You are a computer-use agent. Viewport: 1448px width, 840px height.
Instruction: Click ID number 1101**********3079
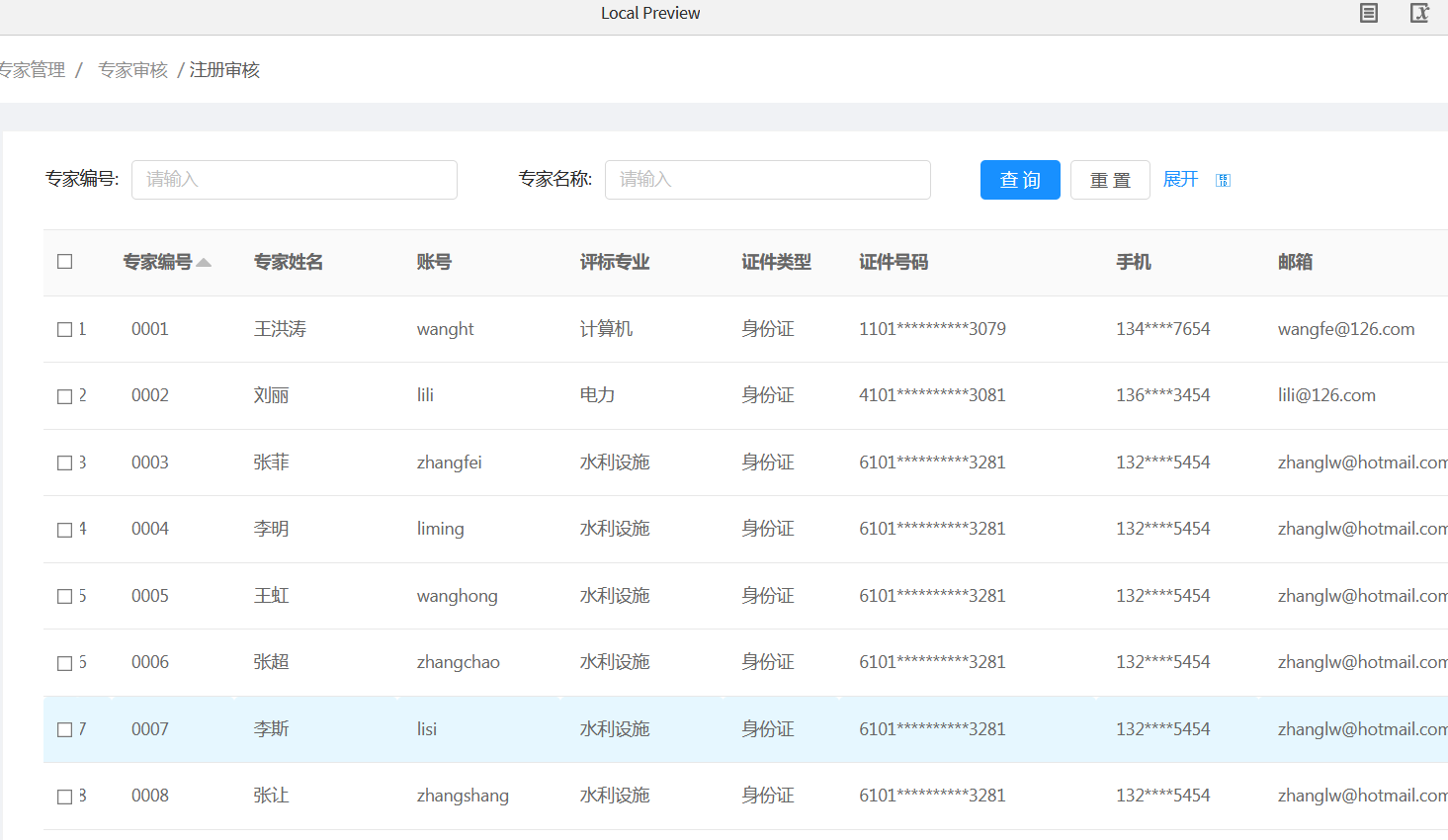[932, 329]
